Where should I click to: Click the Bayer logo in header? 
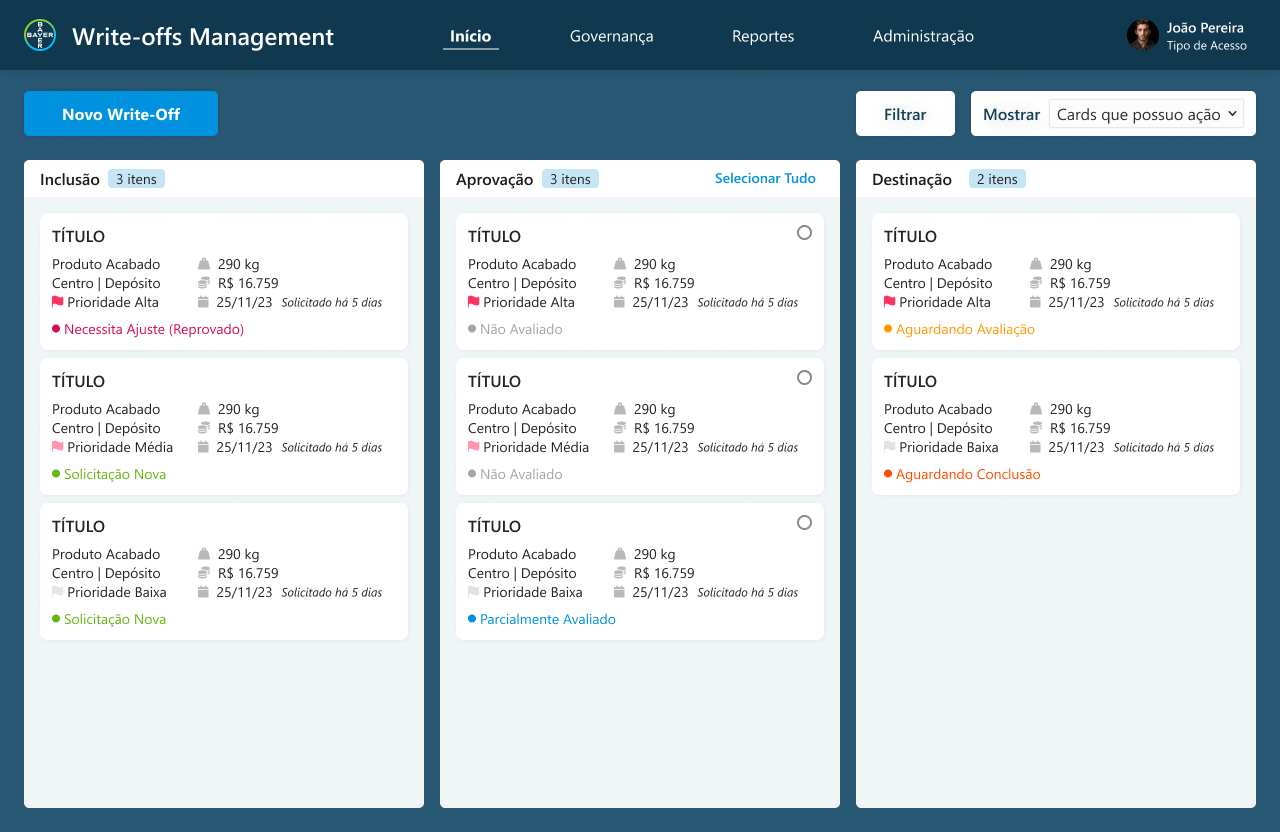point(40,35)
